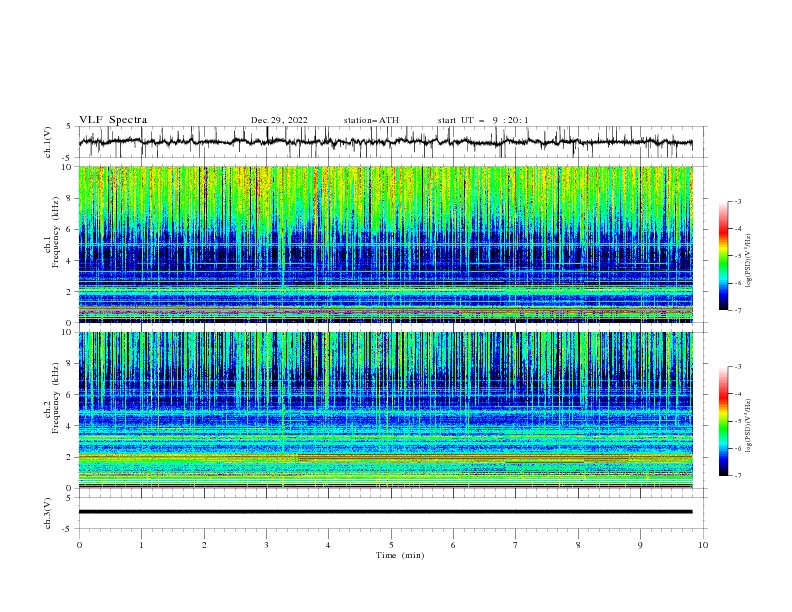
Task: Click the date 'Dec.29, 2022' label
Action: pyautogui.click(x=279, y=120)
